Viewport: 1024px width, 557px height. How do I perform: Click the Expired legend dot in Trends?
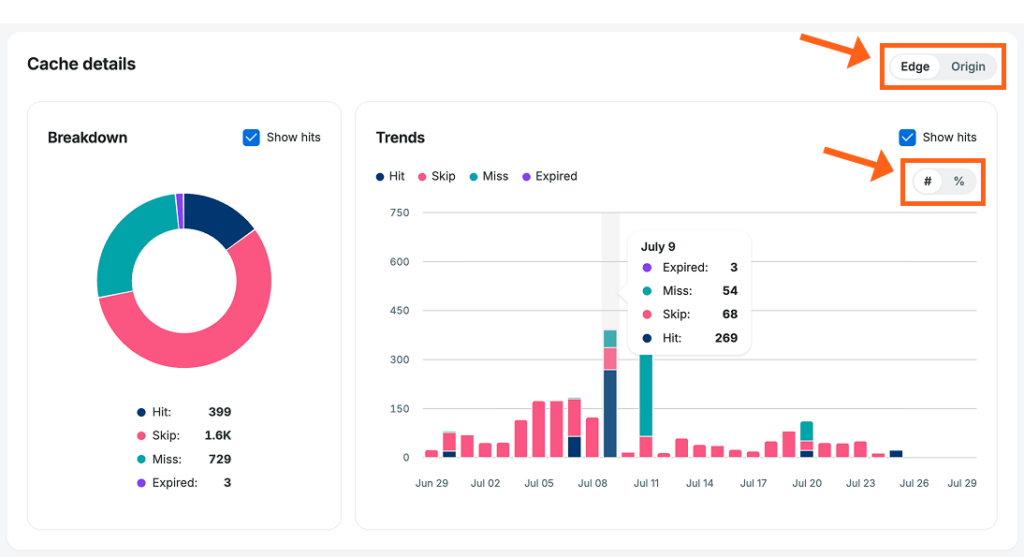click(x=526, y=176)
